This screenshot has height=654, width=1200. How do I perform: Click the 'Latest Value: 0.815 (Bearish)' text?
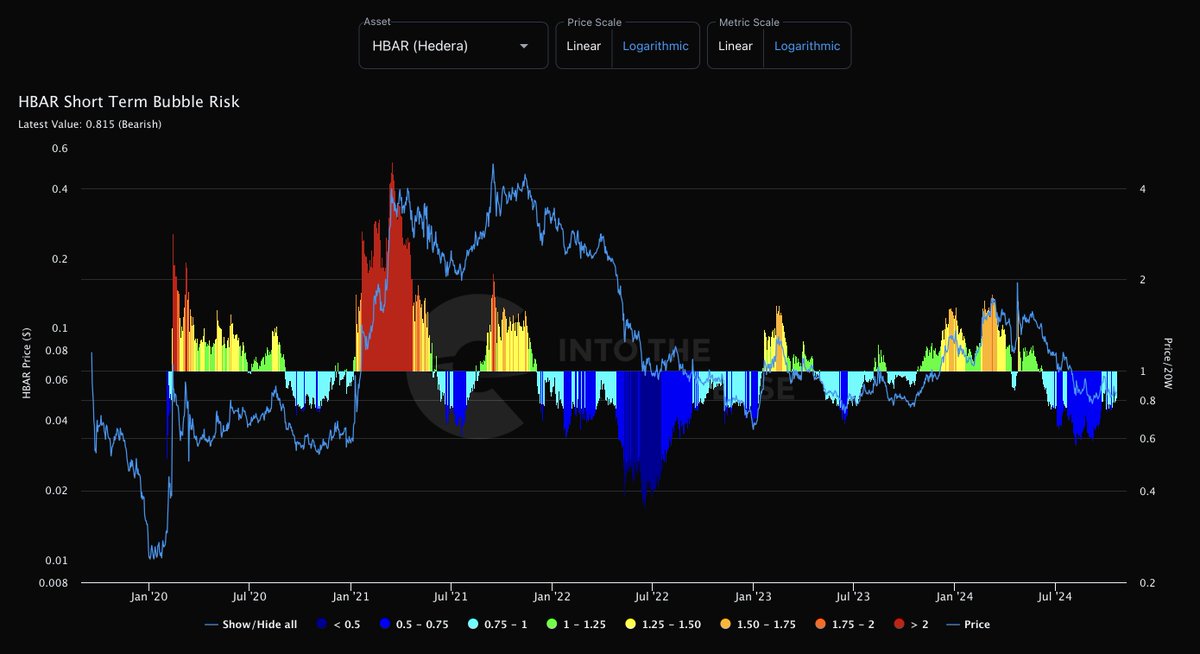point(90,124)
